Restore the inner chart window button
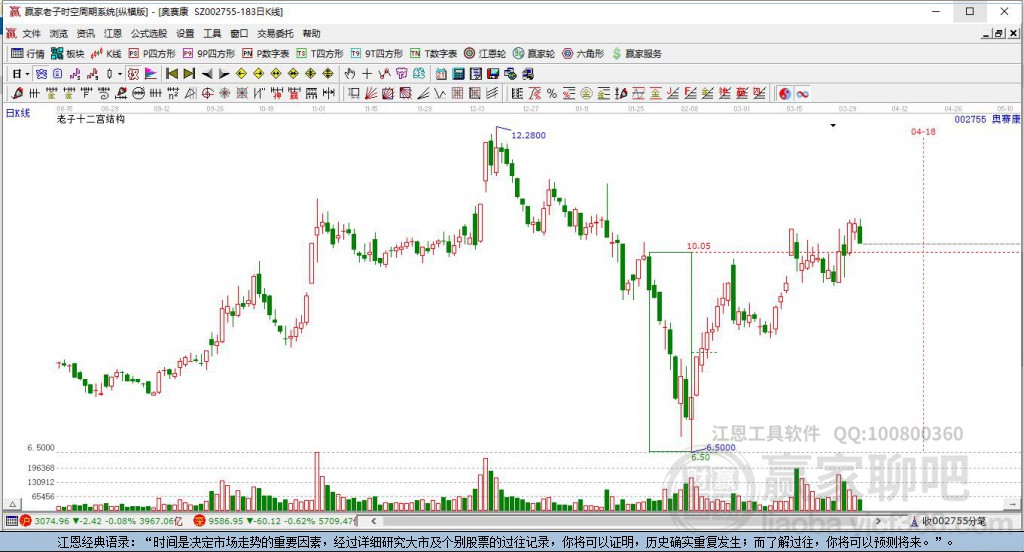 [x=999, y=33]
